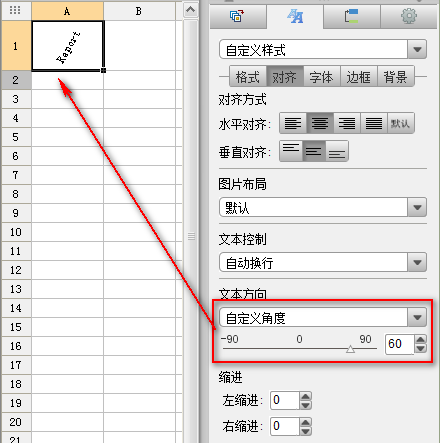Set vertical alignment to top
The height and width of the screenshot is (443, 440).
tap(291, 151)
